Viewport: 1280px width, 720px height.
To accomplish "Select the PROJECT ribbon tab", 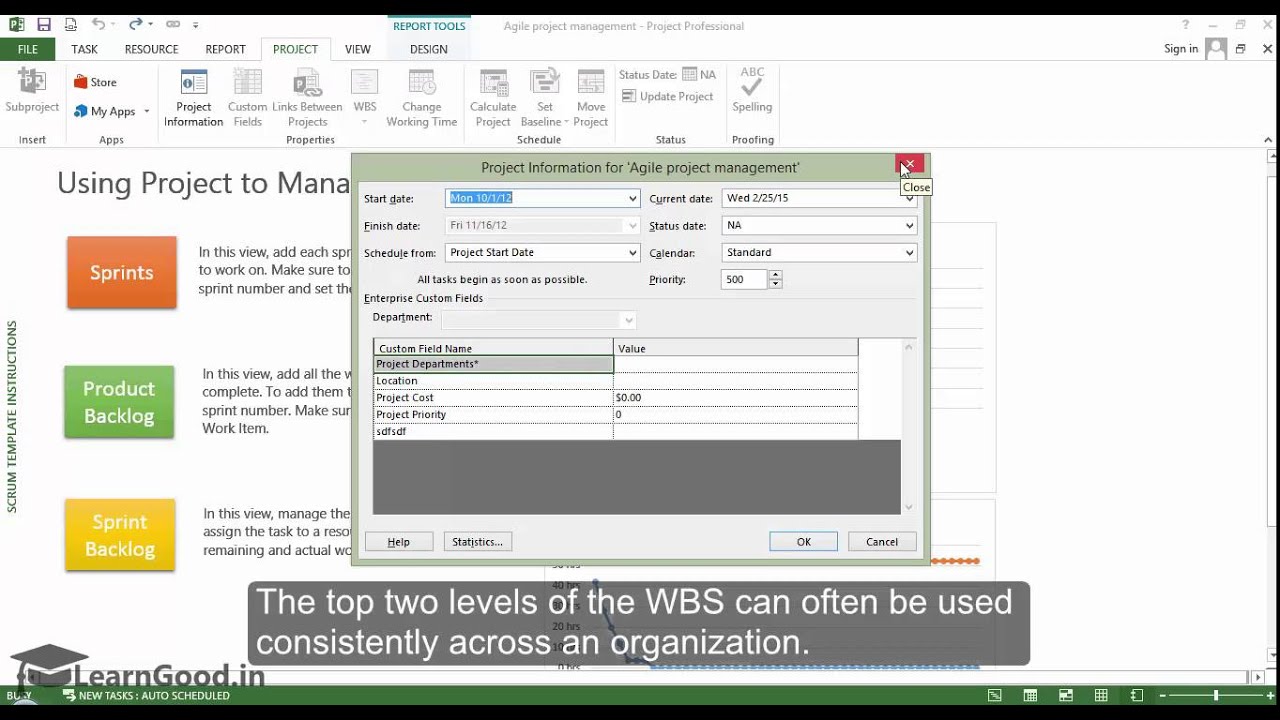I will point(295,49).
